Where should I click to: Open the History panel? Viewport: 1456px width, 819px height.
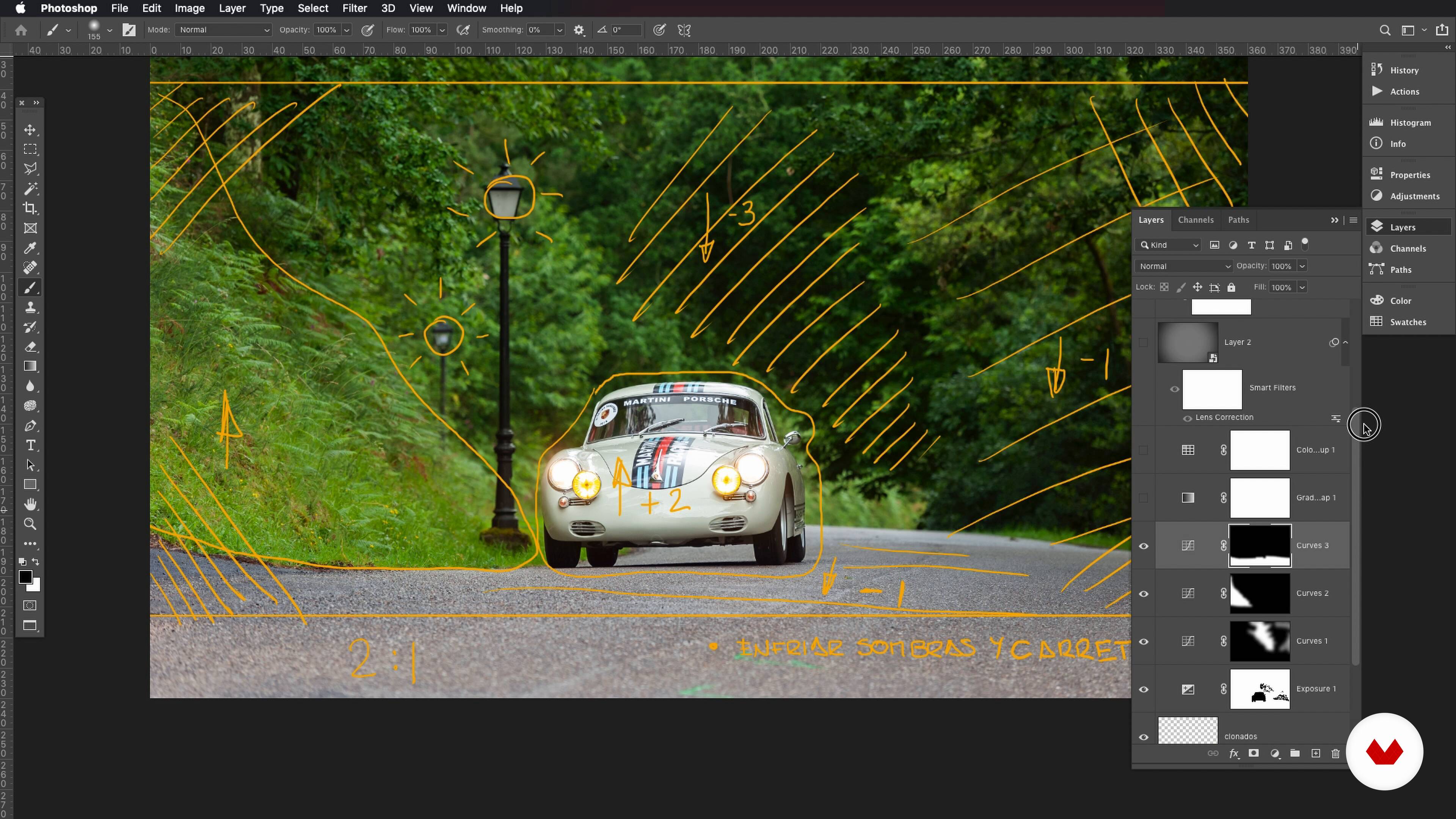coord(1404,70)
